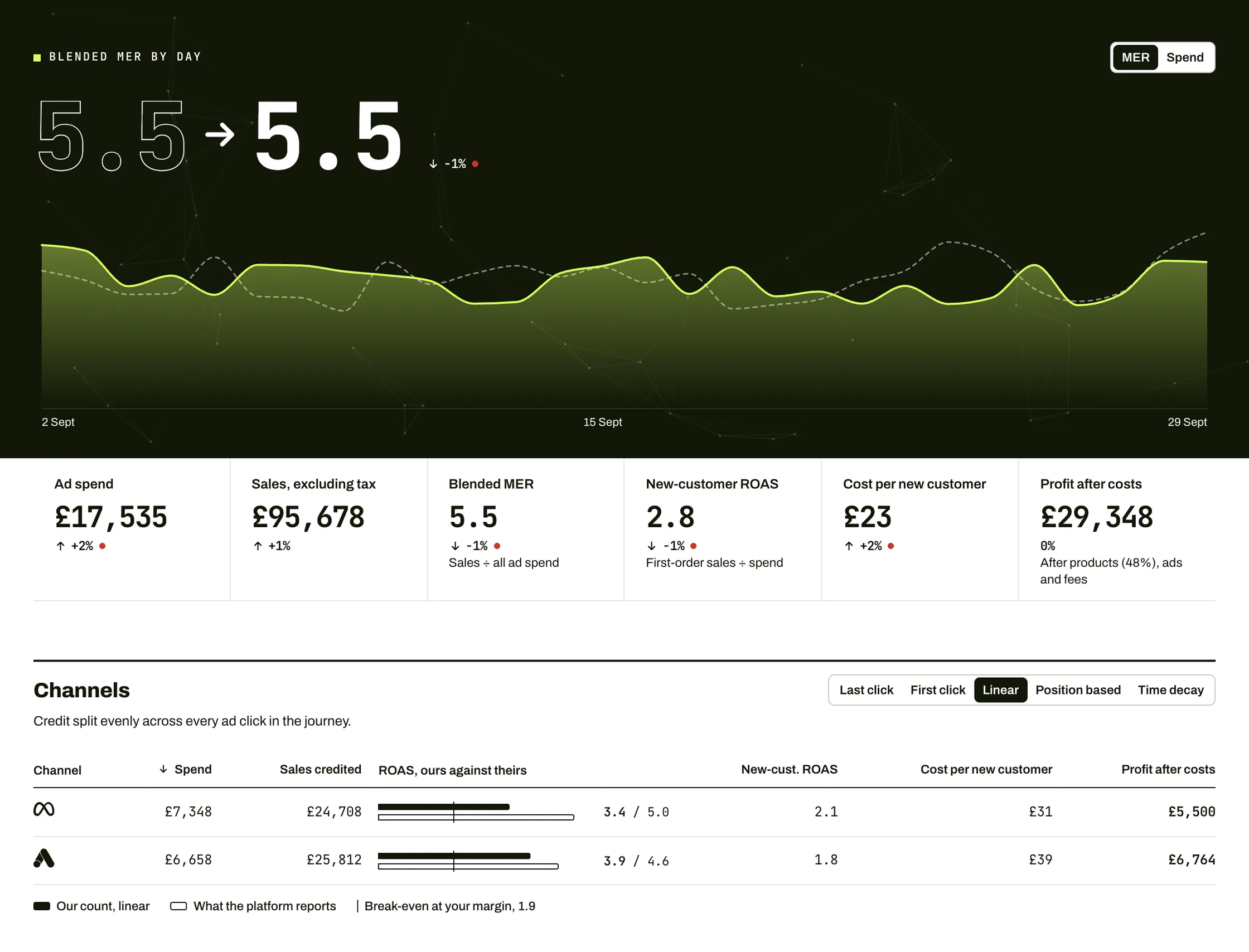
Task: Switch the chart to Spend view
Action: click(x=1184, y=57)
